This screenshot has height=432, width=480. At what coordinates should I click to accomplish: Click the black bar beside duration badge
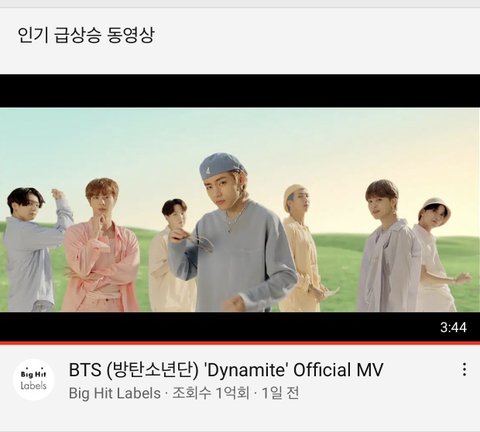click(217, 327)
